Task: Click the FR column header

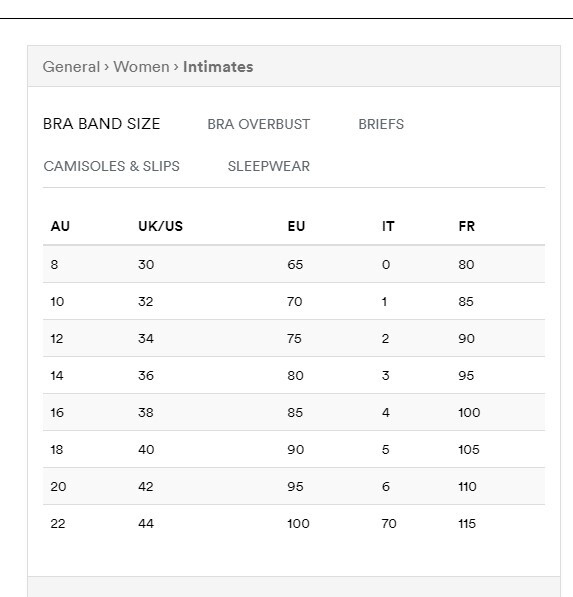Action: click(x=466, y=226)
